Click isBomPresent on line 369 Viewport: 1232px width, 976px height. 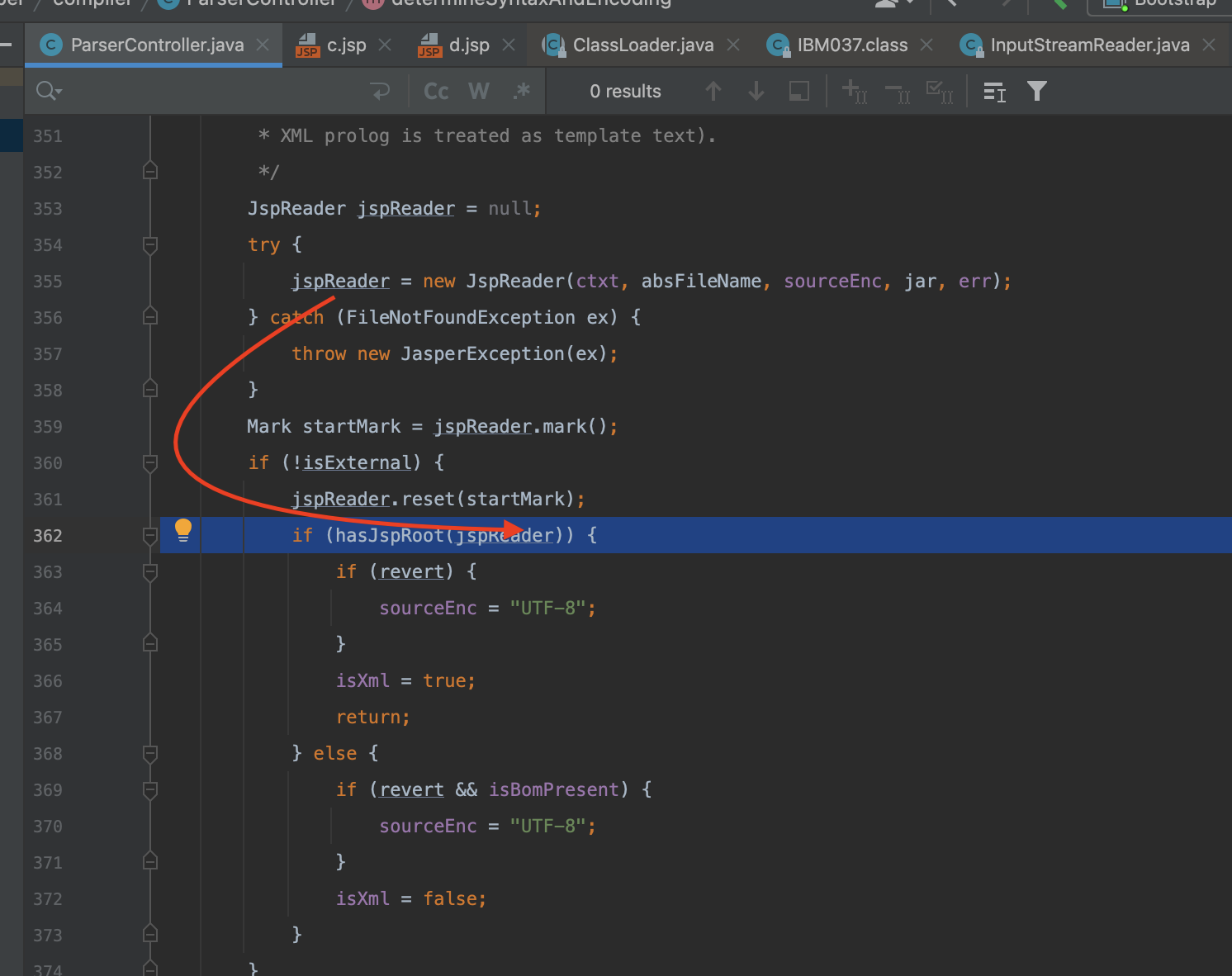(x=553, y=789)
